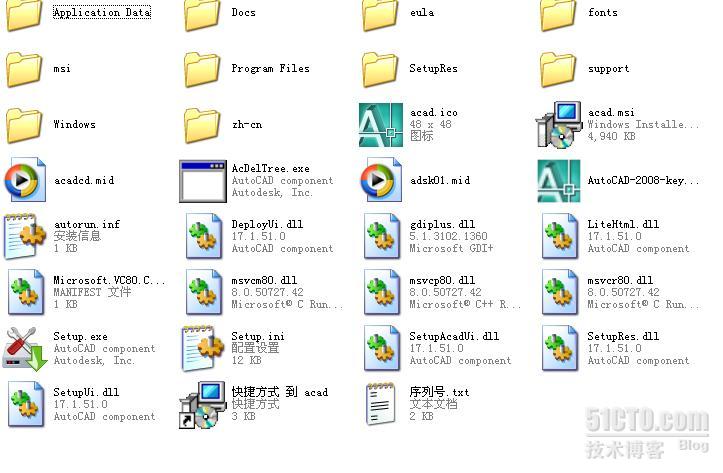Image resolution: width=723 pixels, height=473 pixels.
Task: Click the file name "SetupRes.dll"
Action: pos(623,336)
